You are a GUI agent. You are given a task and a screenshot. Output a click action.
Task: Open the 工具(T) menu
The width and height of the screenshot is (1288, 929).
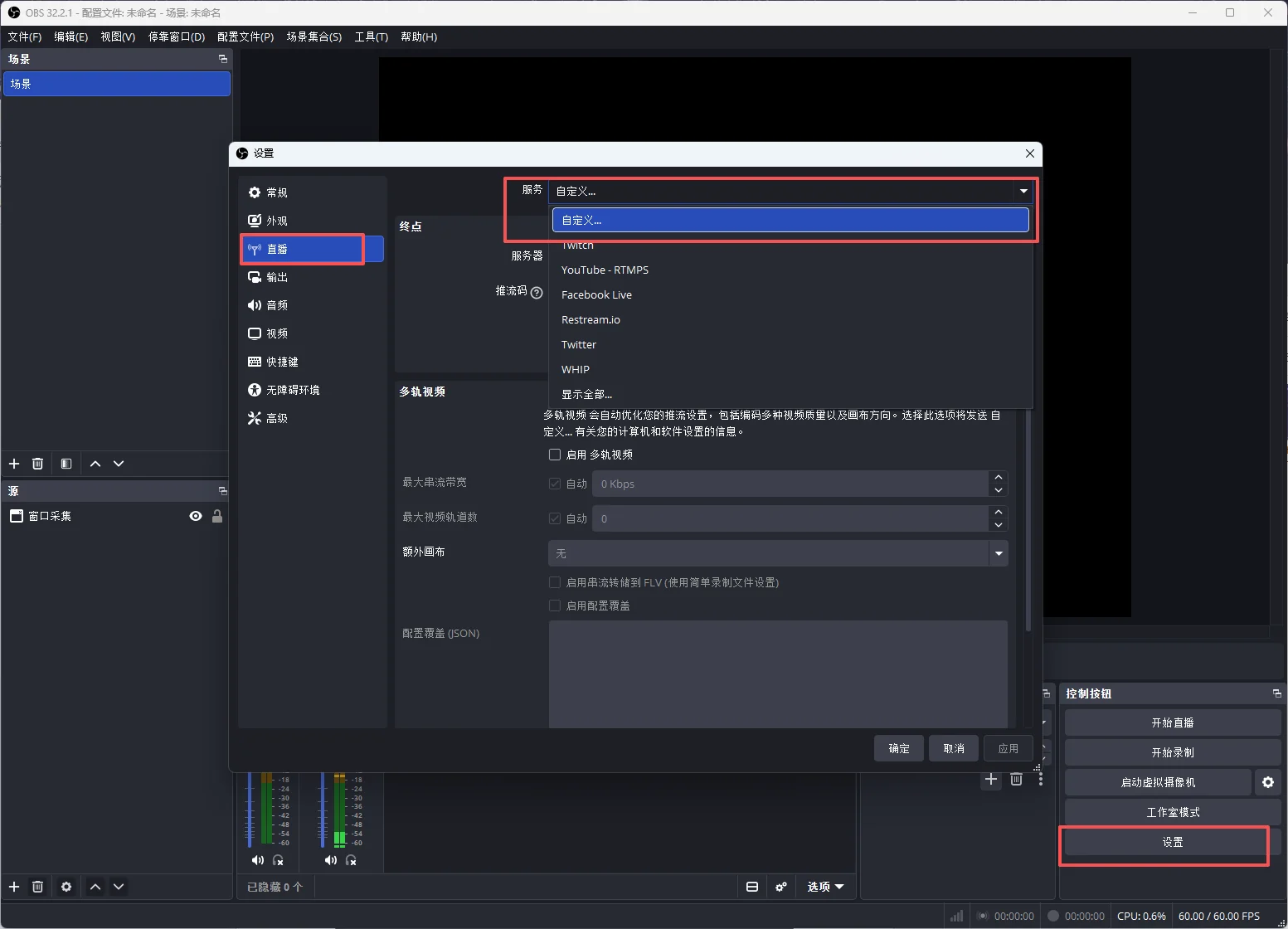371,36
